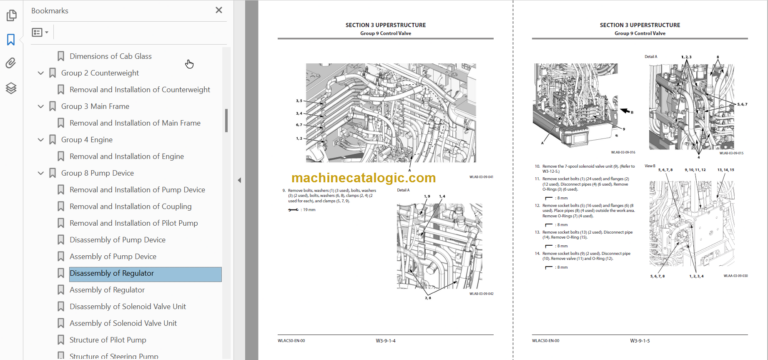Click bookmark icon beside Assembly of Regulator
This screenshot has width=768, height=360.
[61, 290]
